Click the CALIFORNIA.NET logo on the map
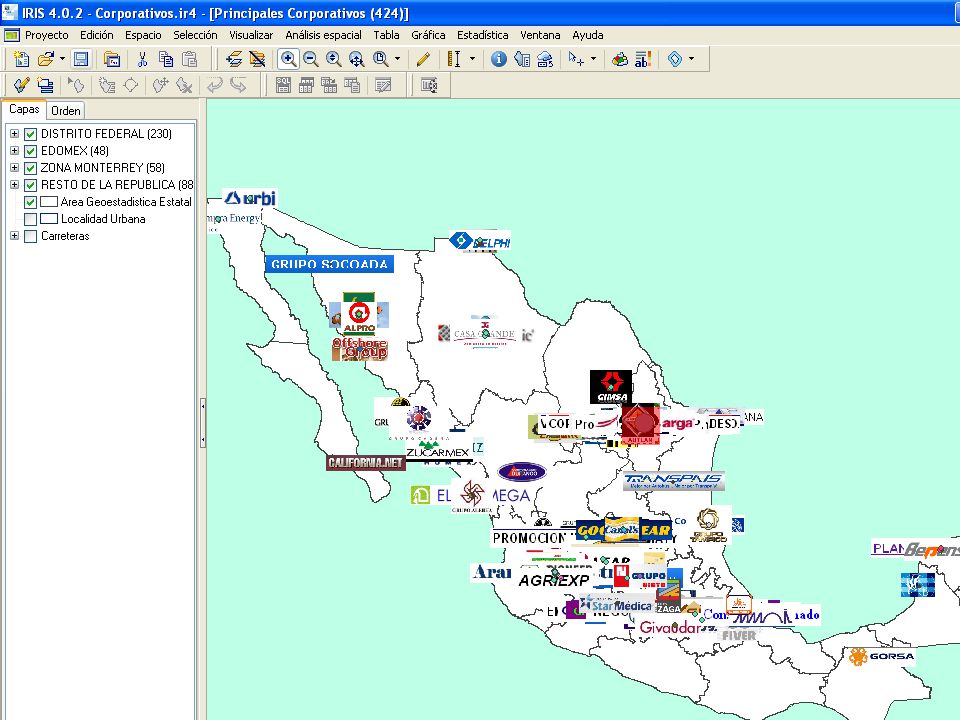The width and height of the screenshot is (960, 720). click(x=366, y=463)
